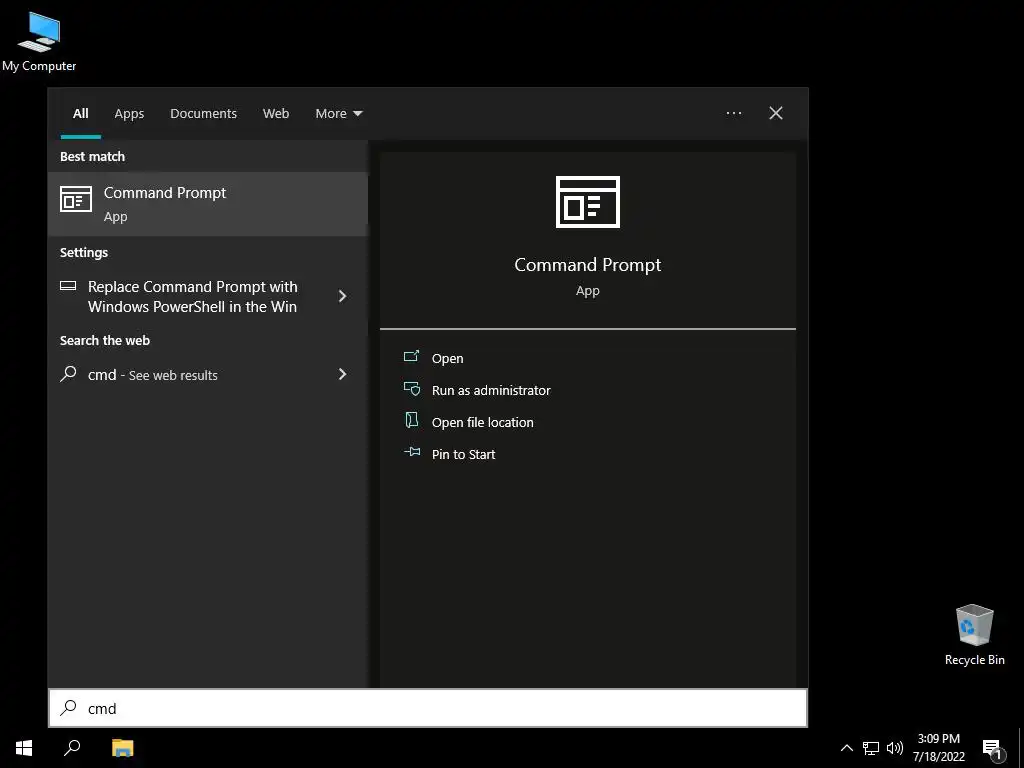Click the magnifier icon in search box
Viewport: 1024px width, 768px height.
68,708
